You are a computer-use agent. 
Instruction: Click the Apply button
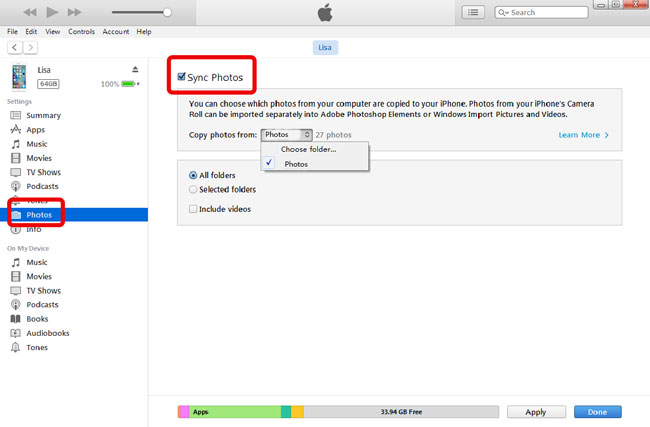[x=536, y=412]
